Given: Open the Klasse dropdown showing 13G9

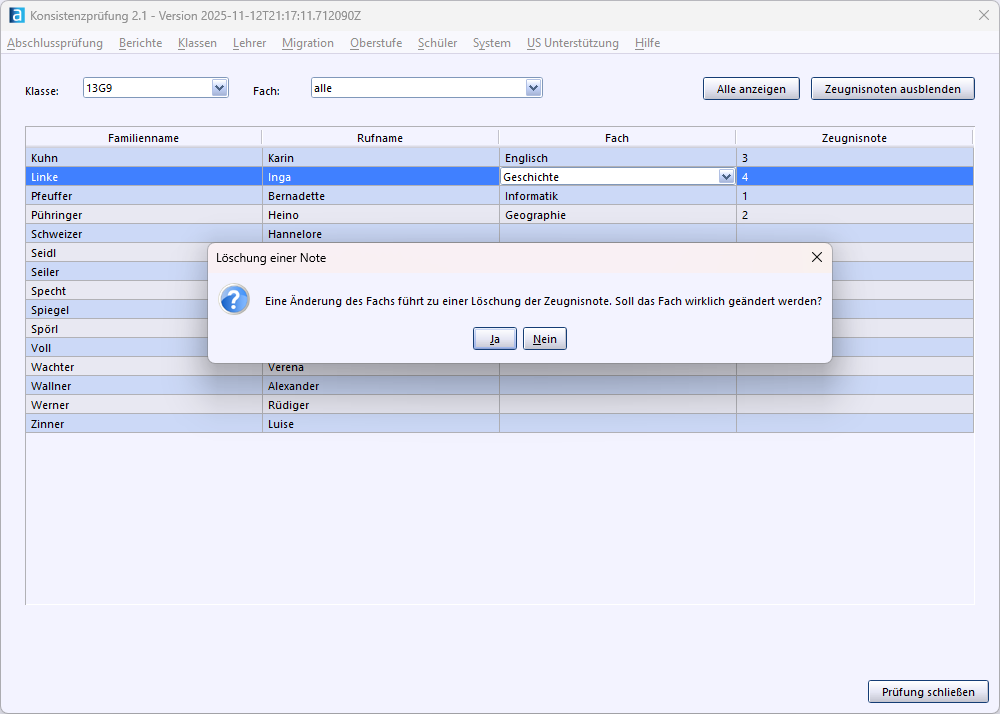Looking at the screenshot, I should point(219,88).
